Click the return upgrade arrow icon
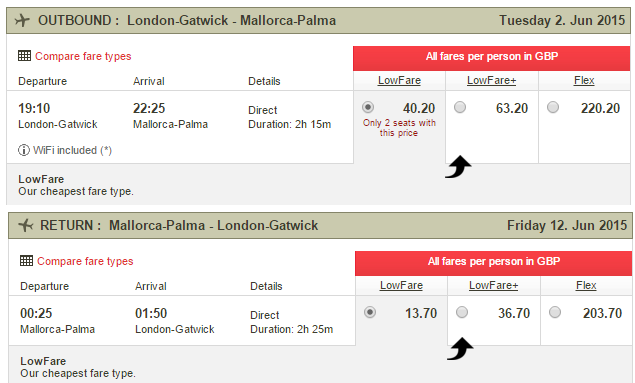The height and width of the screenshot is (383, 635). (460, 349)
